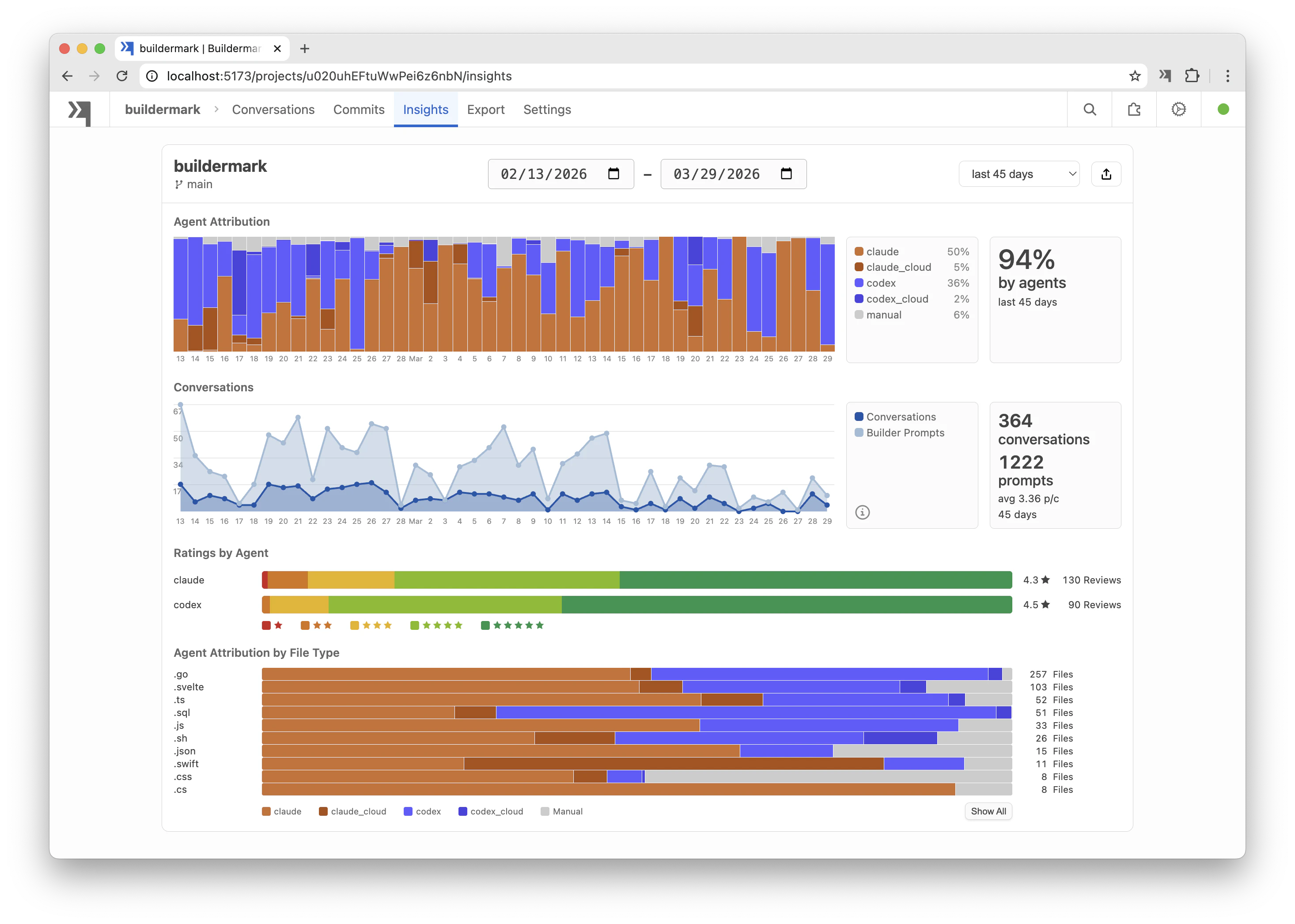
Task: Switch to the Conversations tab
Action: [x=273, y=109]
